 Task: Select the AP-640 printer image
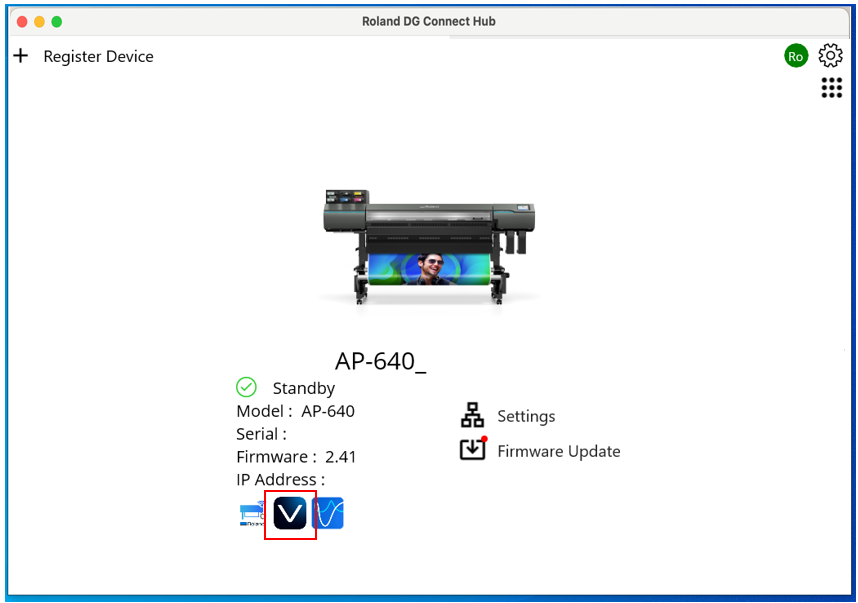tap(429, 247)
